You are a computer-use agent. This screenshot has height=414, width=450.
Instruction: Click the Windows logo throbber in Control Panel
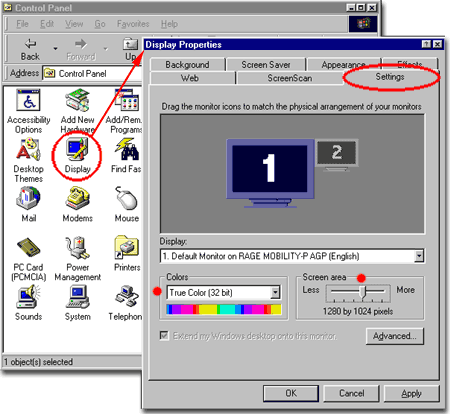click(363, 24)
